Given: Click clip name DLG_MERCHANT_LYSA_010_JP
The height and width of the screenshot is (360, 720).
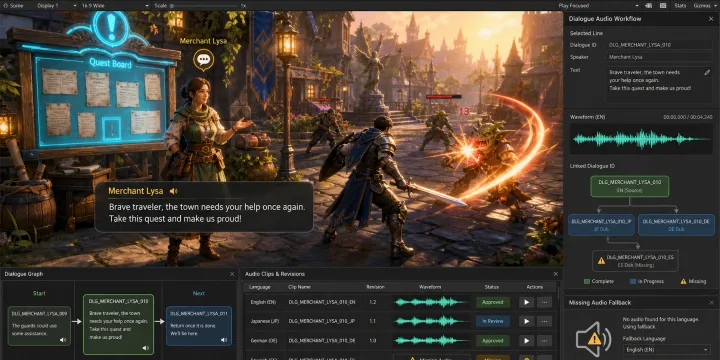Looking at the screenshot, I should pyautogui.click(x=322, y=321).
